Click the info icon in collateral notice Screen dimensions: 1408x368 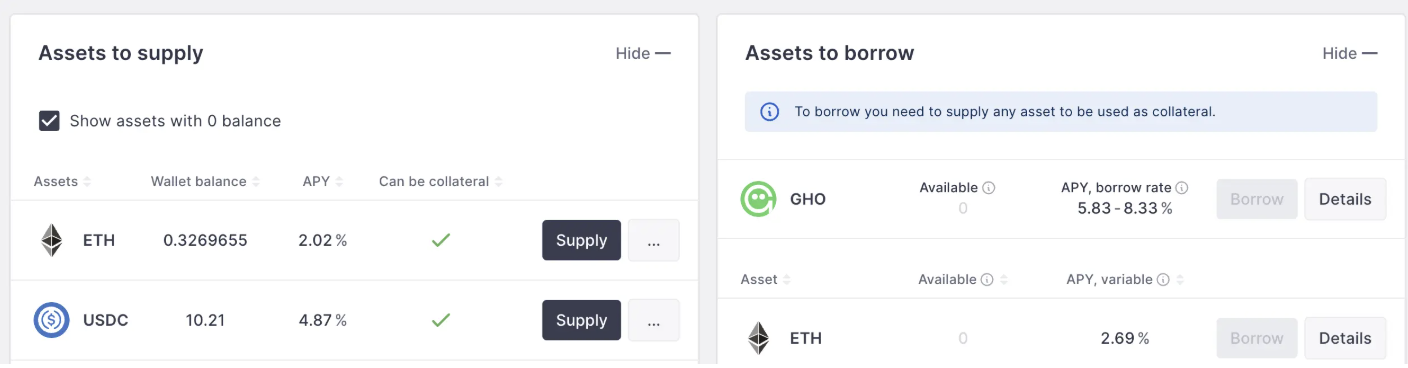[x=770, y=112]
